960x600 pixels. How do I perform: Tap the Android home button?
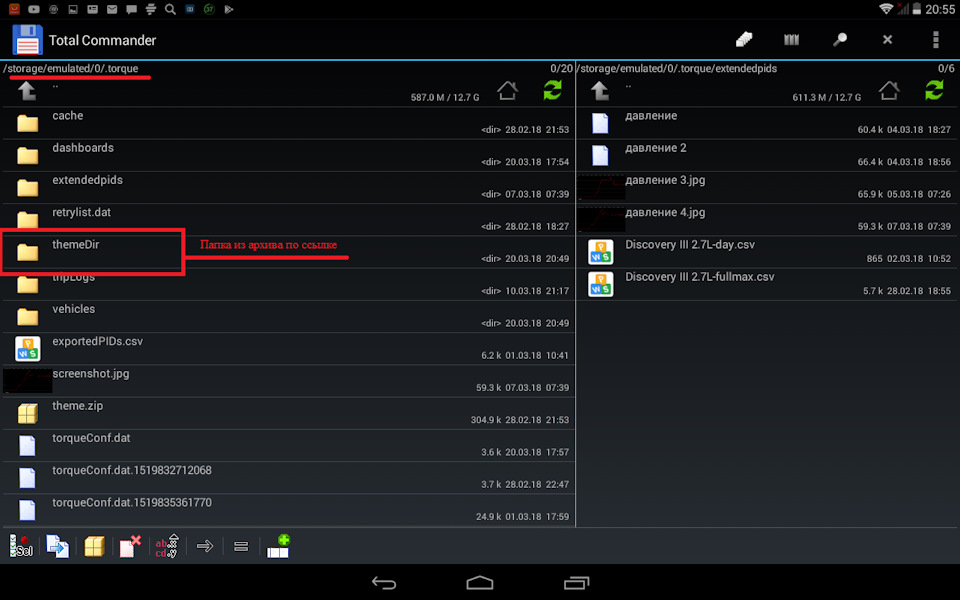pos(479,582)
